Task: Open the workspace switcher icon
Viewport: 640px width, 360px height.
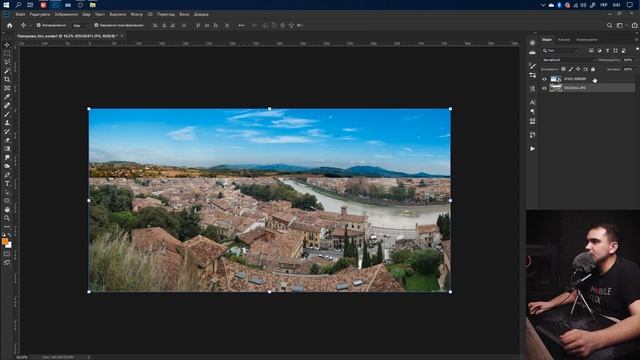Action: pyautogui.click(x=620, y=25)
